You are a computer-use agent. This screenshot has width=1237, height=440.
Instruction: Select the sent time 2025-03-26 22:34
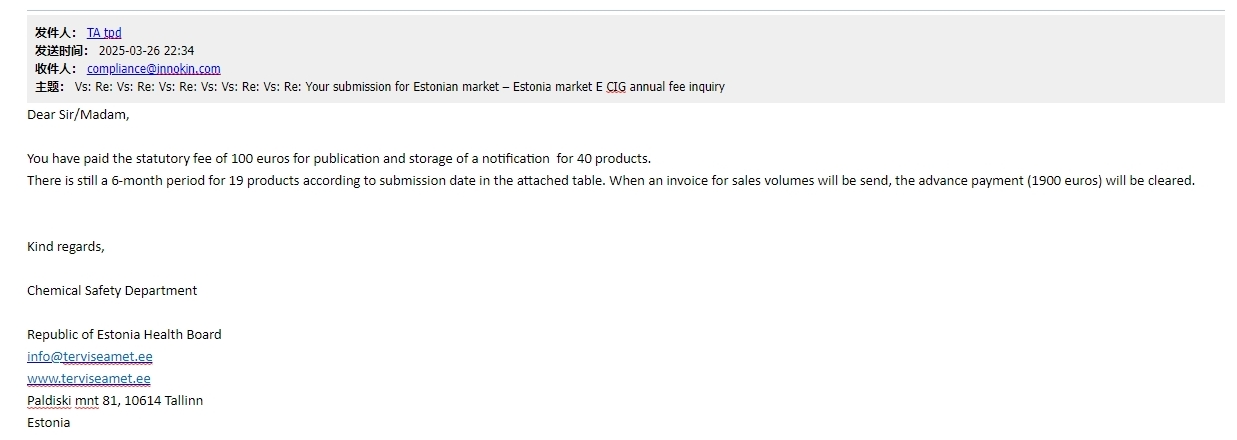pyautogui.click(x=146, y=51)
